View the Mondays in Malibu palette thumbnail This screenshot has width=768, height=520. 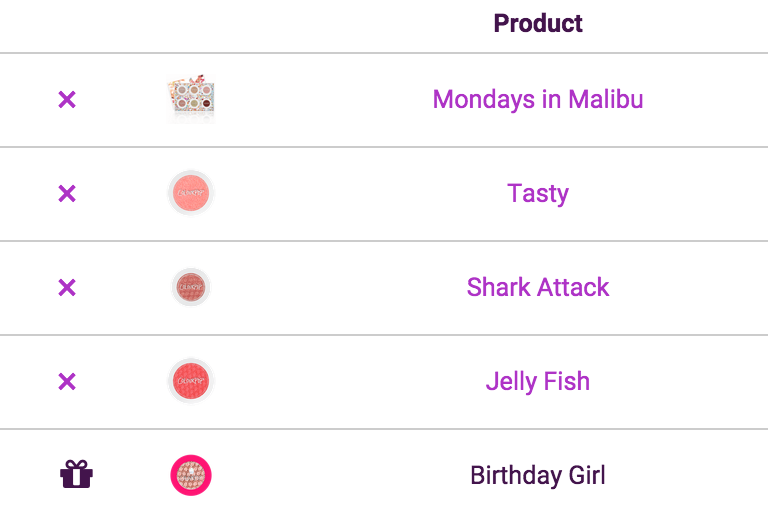click(x=191, y=99)
